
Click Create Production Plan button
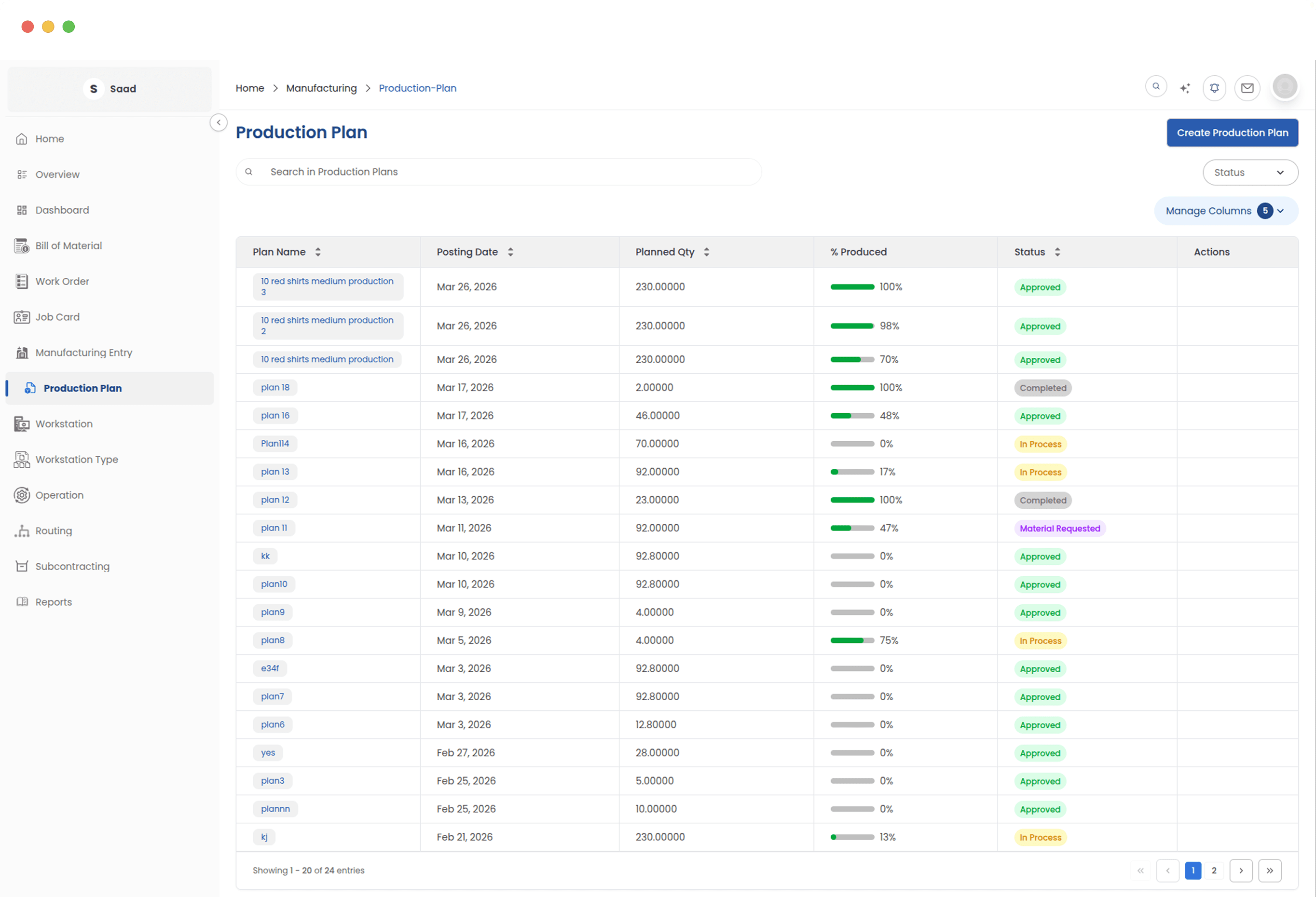click(1232, 133)
